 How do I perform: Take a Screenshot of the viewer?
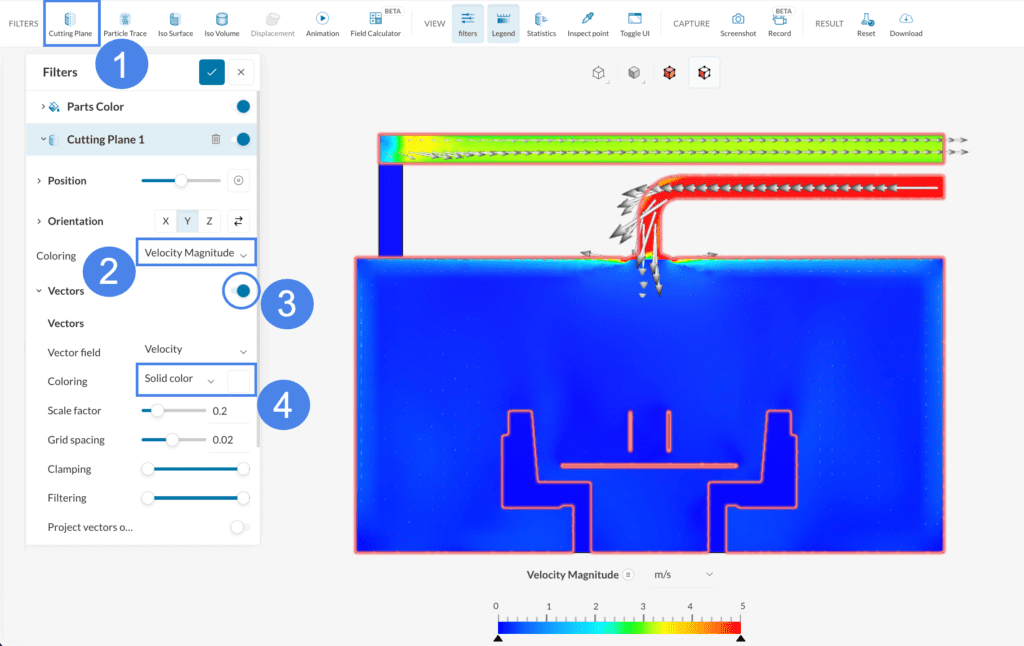click(x=738, y=24)
